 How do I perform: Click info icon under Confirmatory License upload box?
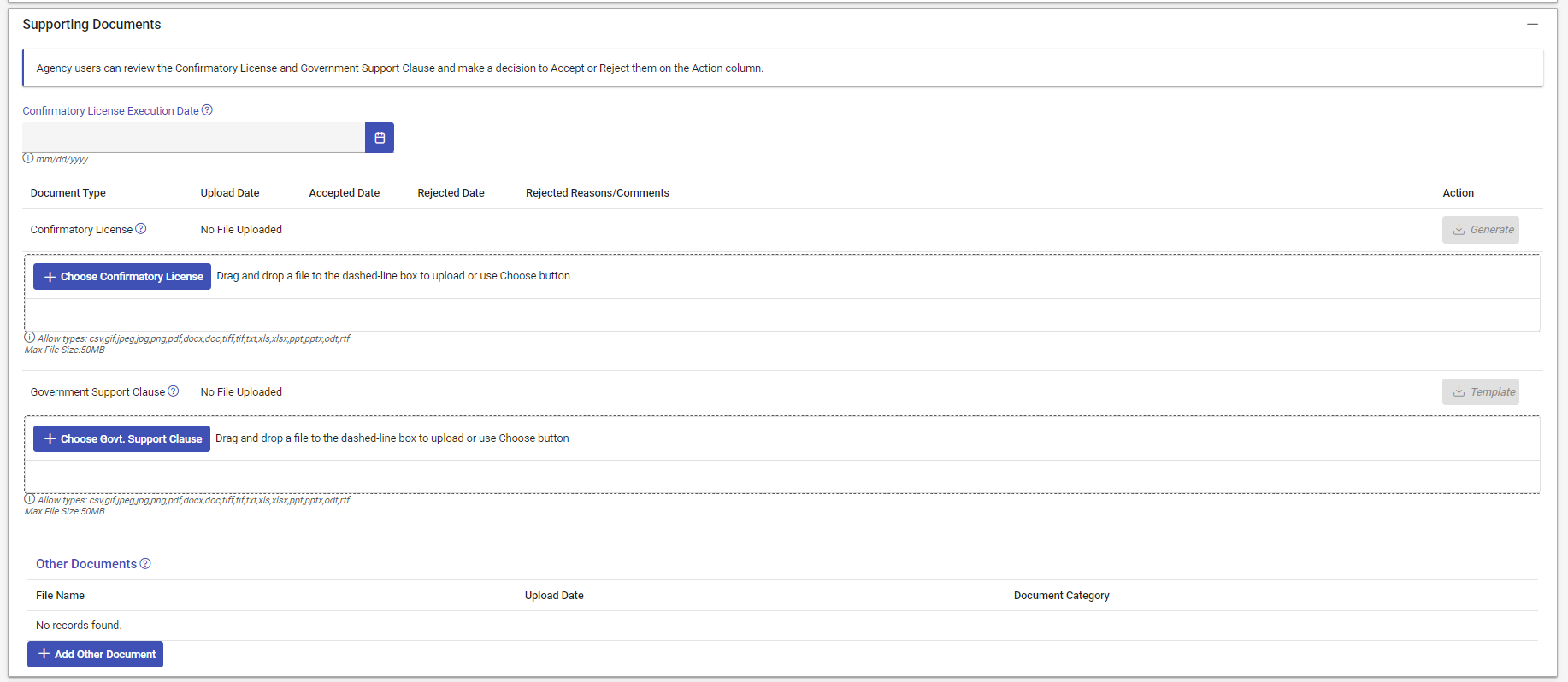coord(30,338)
